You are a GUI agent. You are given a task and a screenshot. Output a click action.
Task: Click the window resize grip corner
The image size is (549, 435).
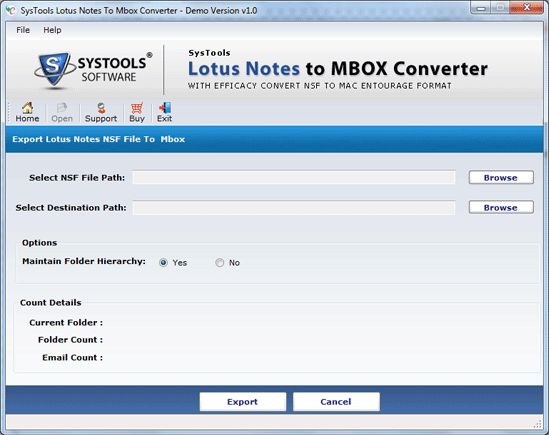538,424
